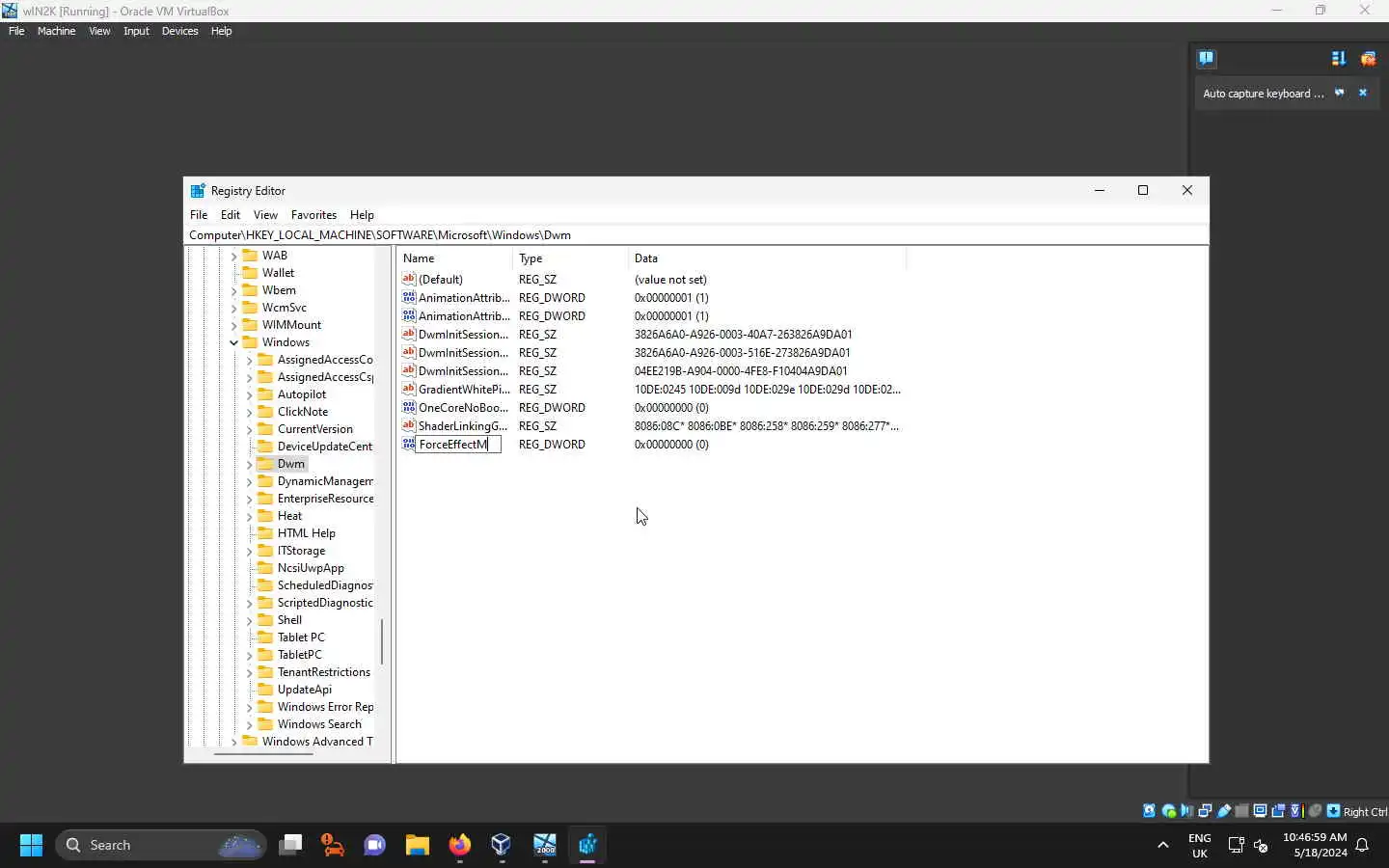Click the sort notifications icon in VirtualBox panel

pyautogui.click(x=1338, y=59)
